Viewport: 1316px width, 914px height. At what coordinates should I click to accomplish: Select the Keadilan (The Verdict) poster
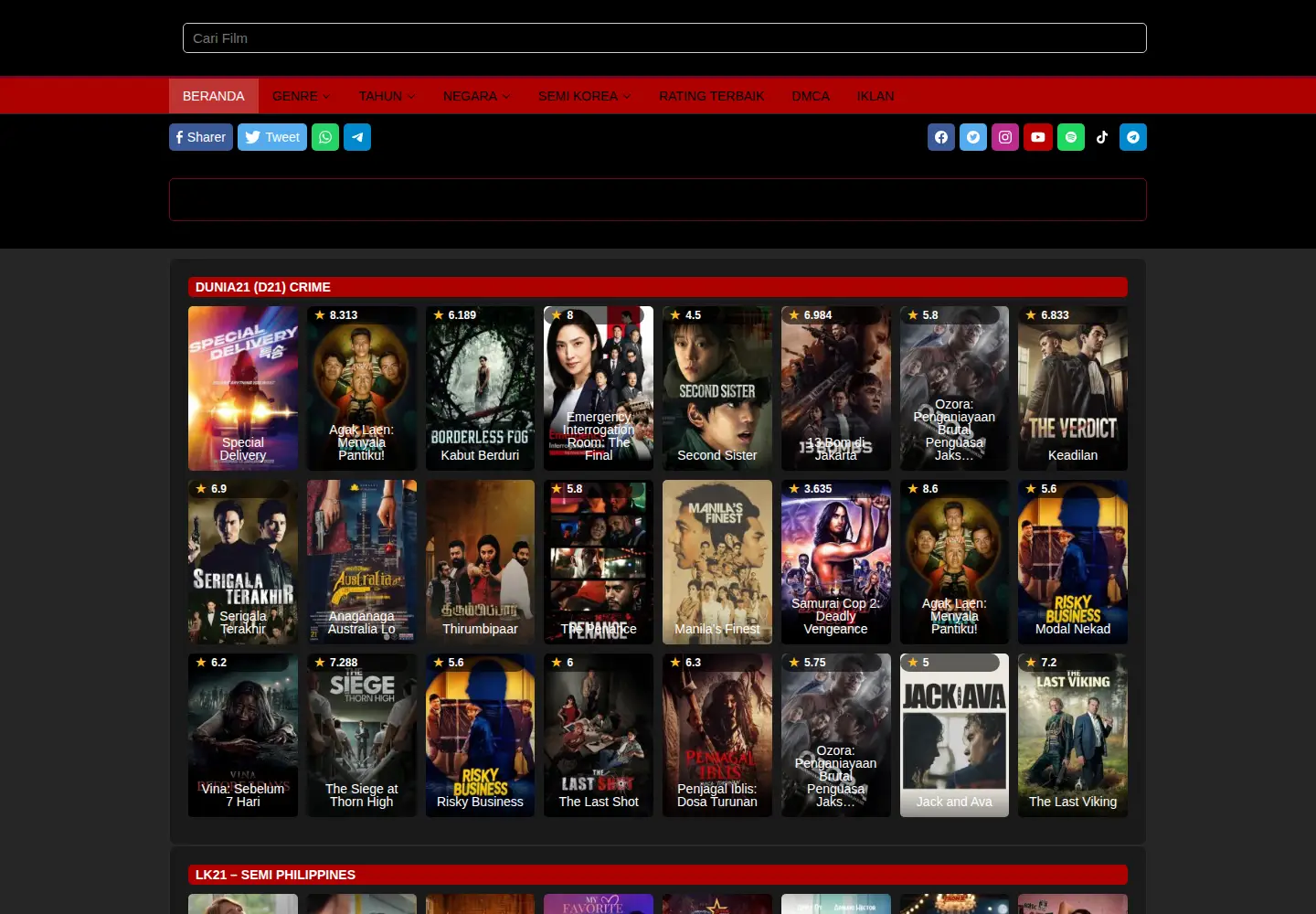coord(1073,388)
